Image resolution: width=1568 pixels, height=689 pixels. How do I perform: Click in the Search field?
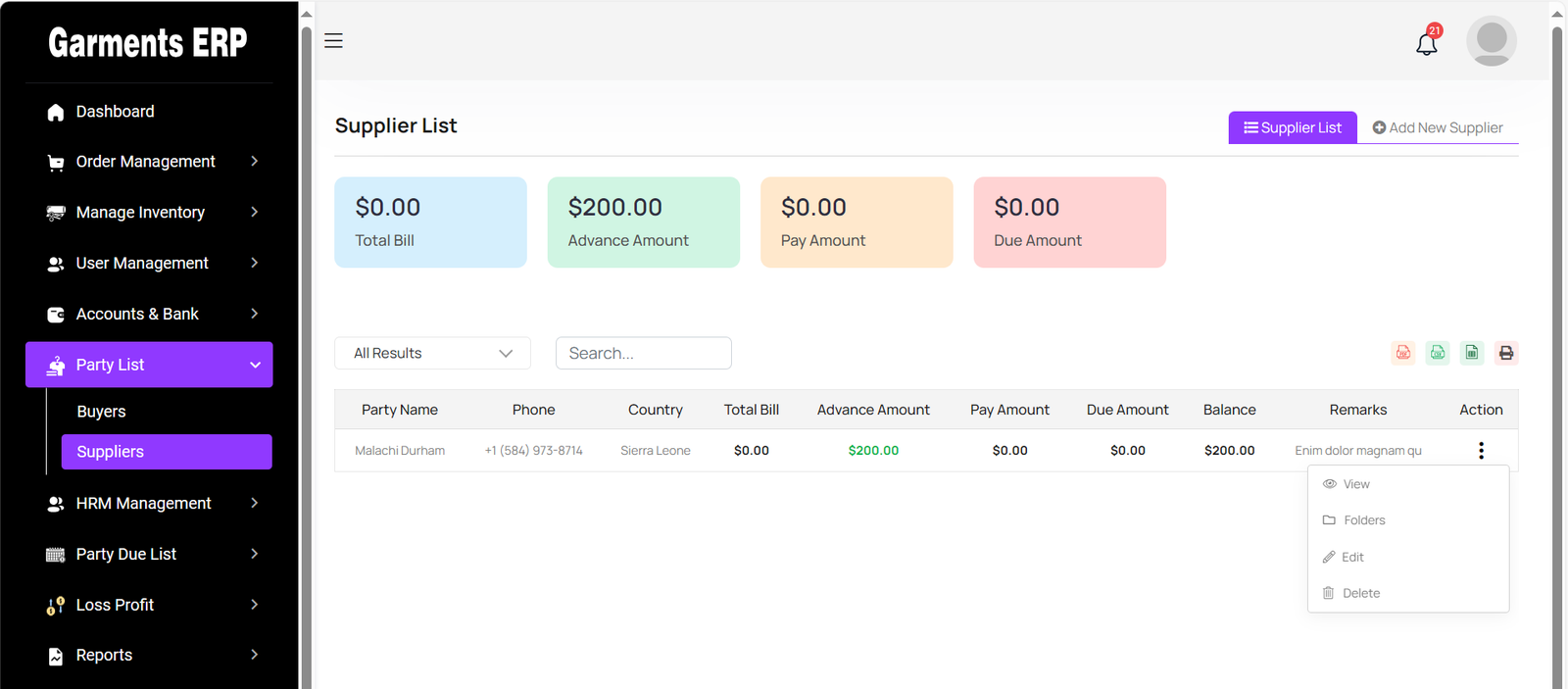(x=643, y=353)
